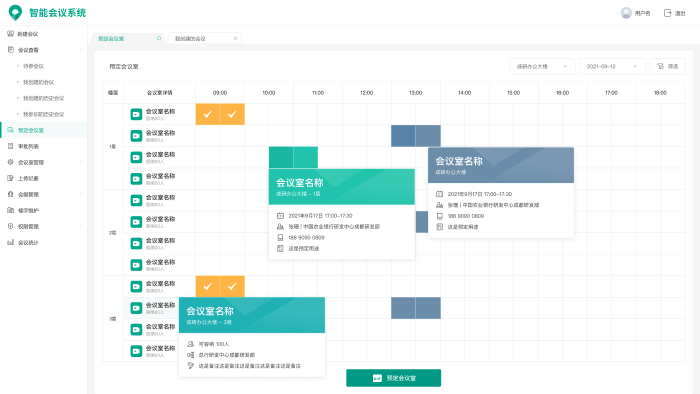Click the green 预定会议室 button at bottom
The height and width of the screenshot is (394, 700).
click(x=393, y=378)
